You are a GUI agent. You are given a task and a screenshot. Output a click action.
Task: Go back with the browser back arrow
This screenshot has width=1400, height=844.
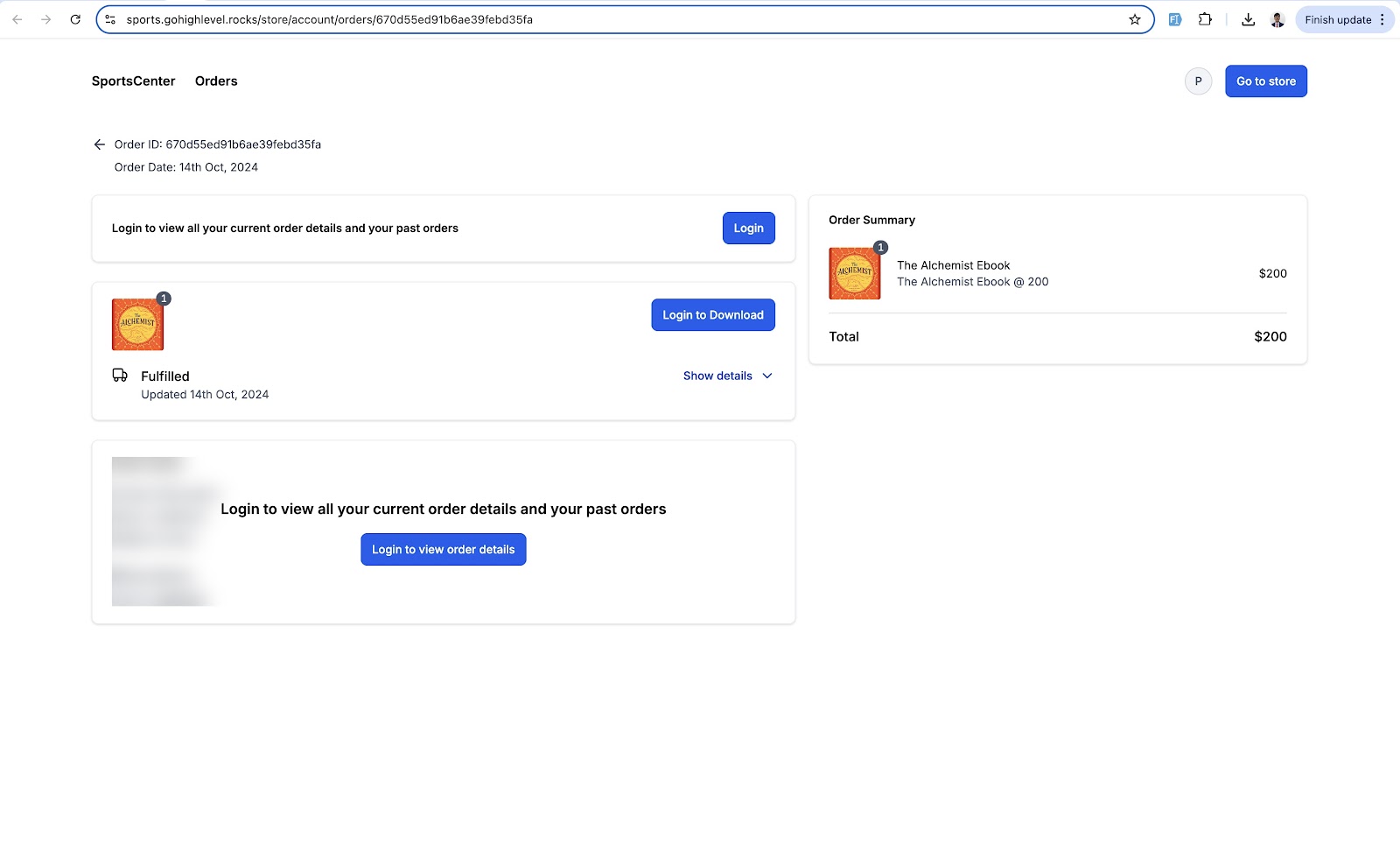[x=17, y=19]
